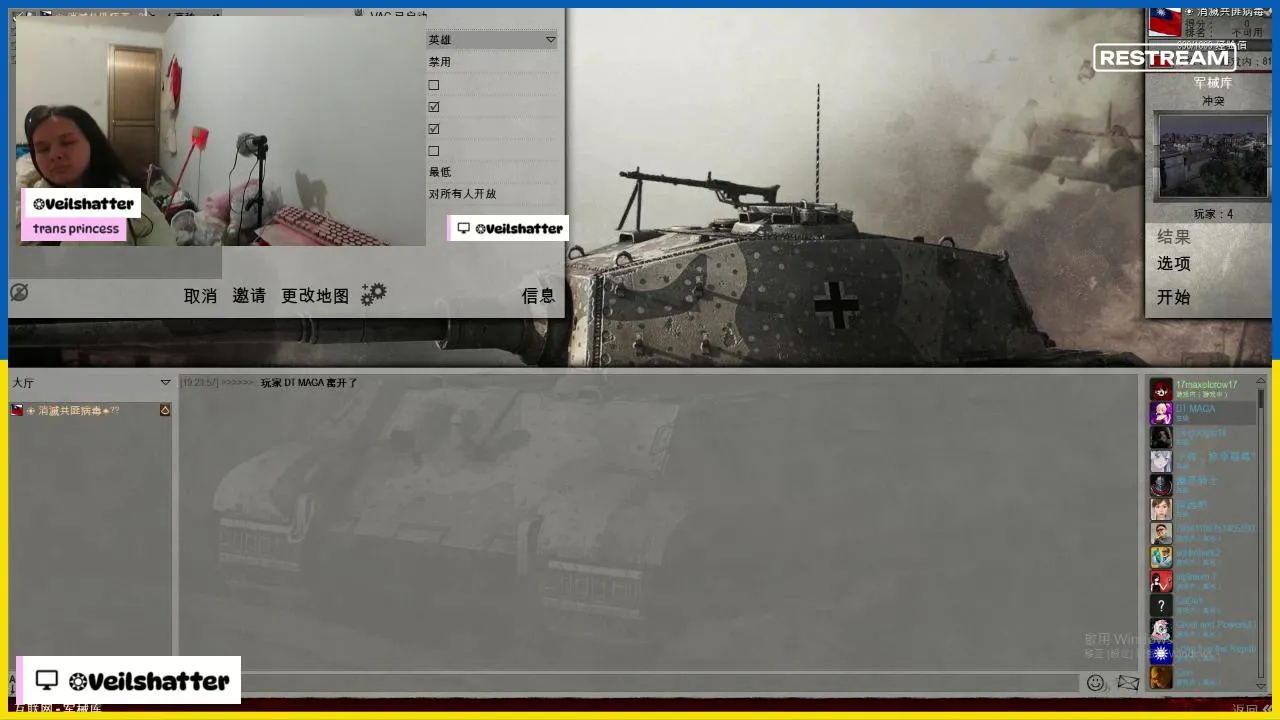
Task: Click the host badge icon beside 消滅共匪病毒
Action: 165,410
